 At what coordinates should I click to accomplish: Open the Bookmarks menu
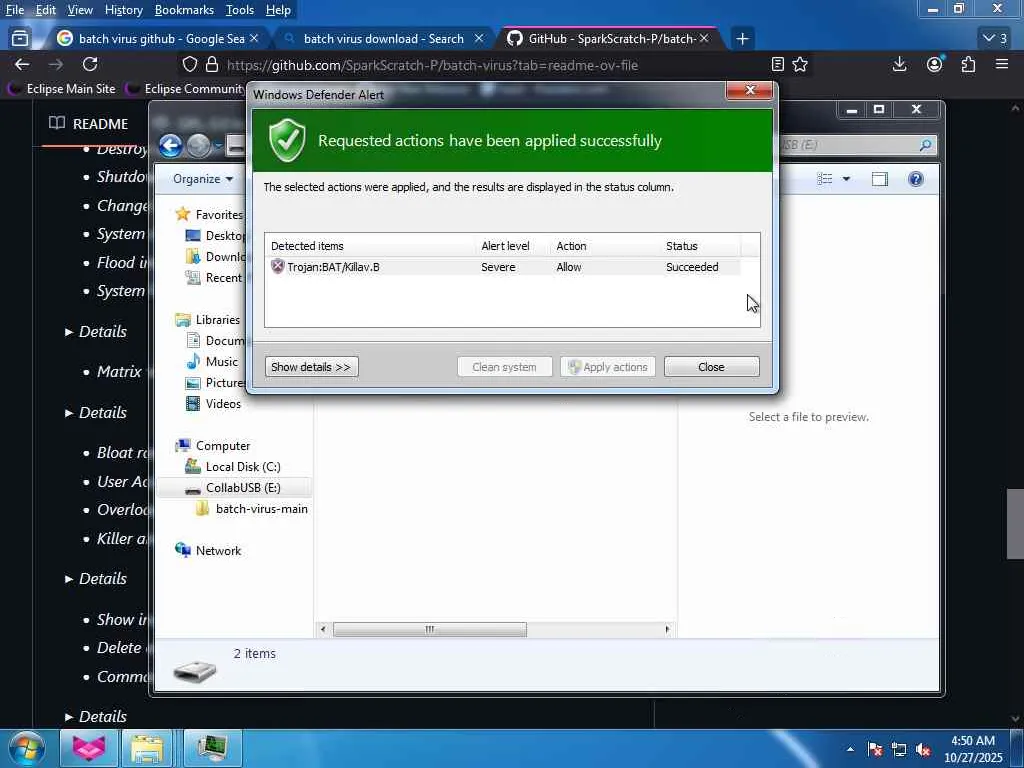click(184, 10)
